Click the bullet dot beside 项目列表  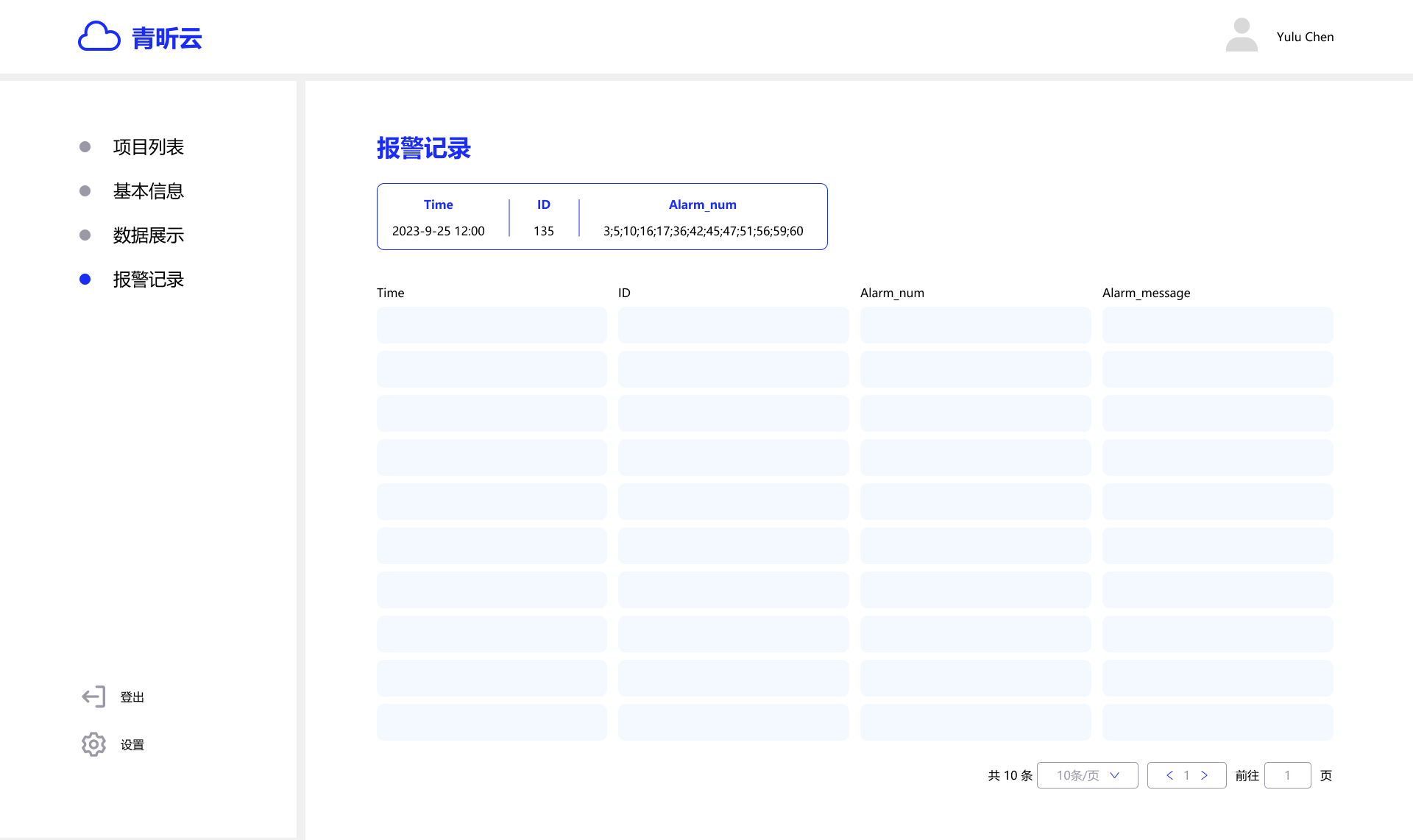[85, 147]
